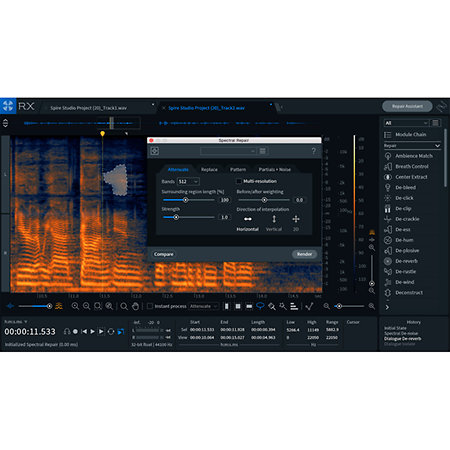The height and width of the screenshot is (450, 450).
Task: Open the Instant process Attenuate mode dropdown
Action: pyautogui.click(x=204, y=306)
